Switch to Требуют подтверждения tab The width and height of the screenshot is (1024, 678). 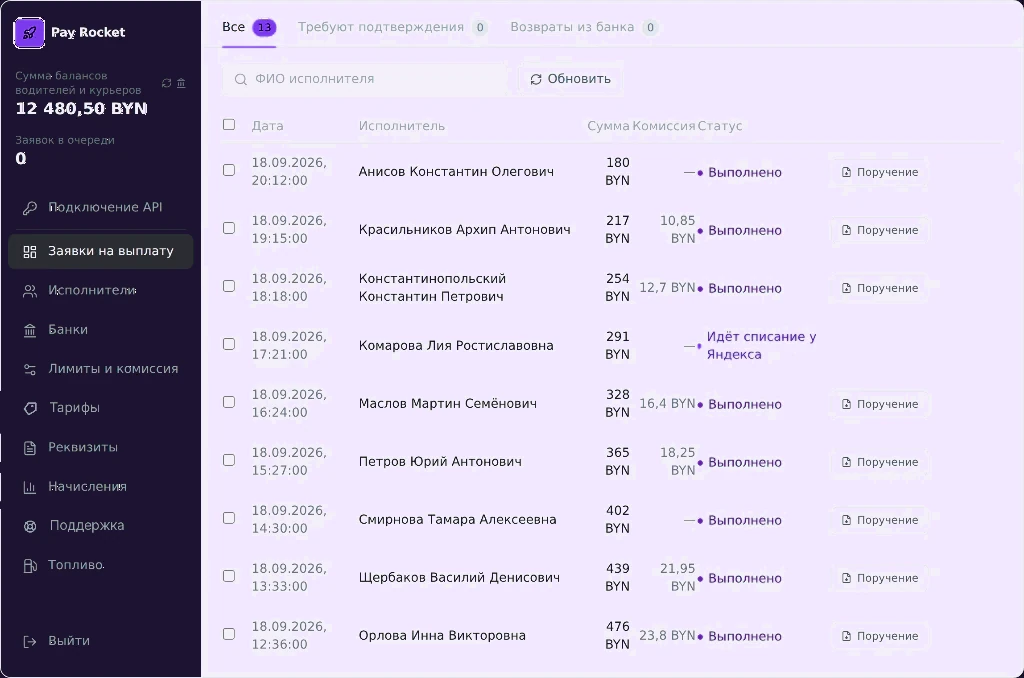point(392,27)
